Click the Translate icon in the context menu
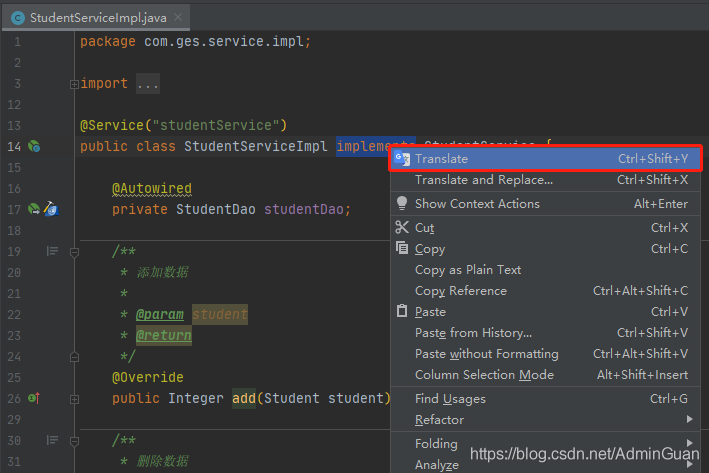The width and height of the screenshot is (709, 473). 402,159
